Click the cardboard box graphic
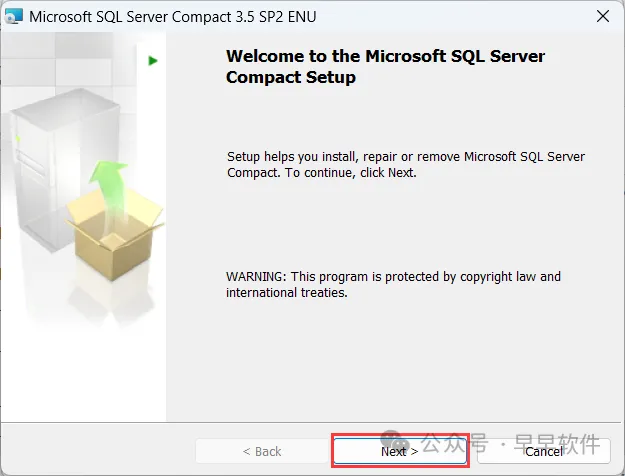This screenshot has width=625, height=476. click(x=114, y=234)
